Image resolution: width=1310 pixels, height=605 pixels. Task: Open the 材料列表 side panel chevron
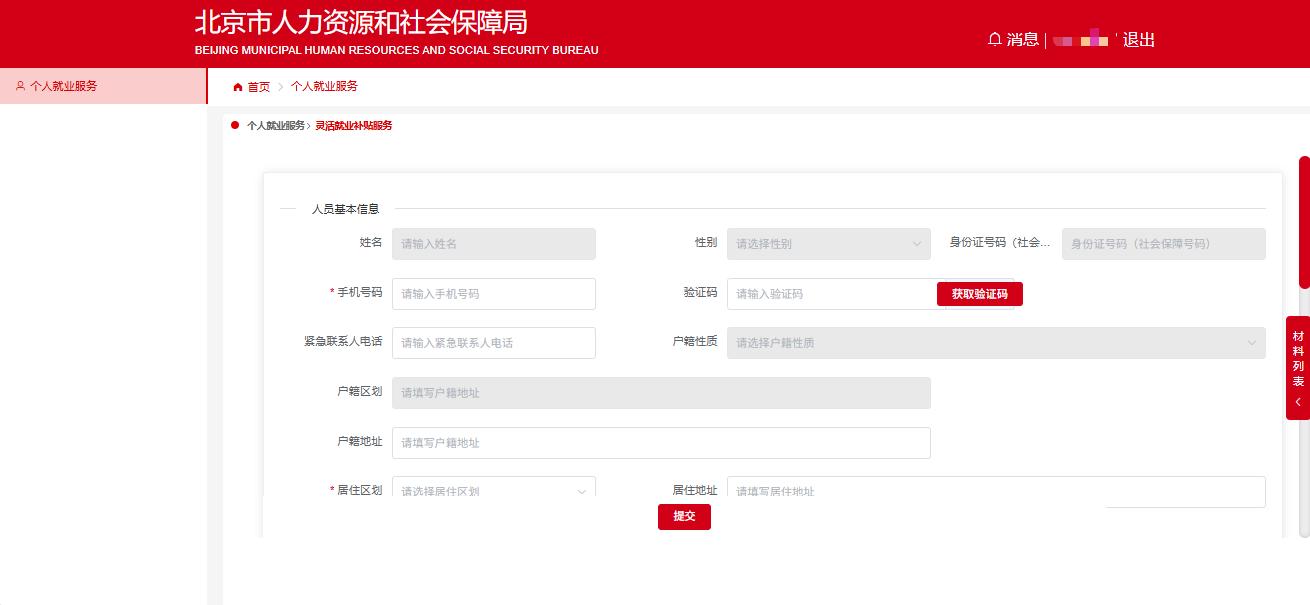(1297, 401)
